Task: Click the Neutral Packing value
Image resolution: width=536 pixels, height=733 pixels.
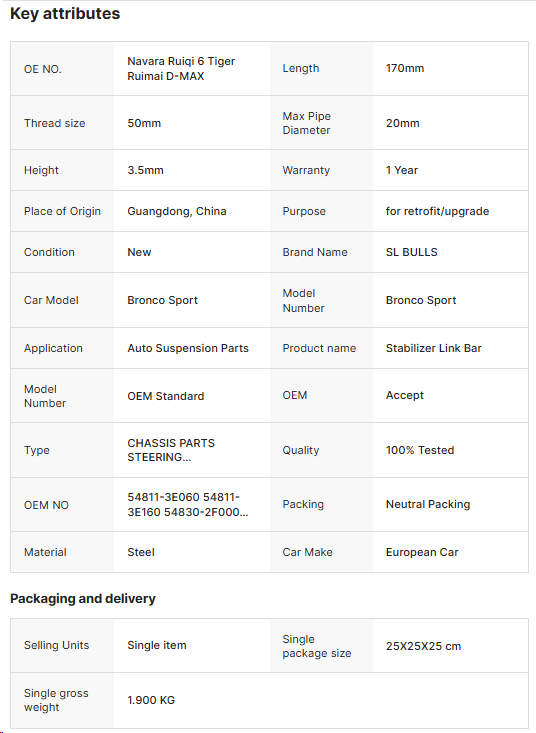Action: (x=428, y=504)
